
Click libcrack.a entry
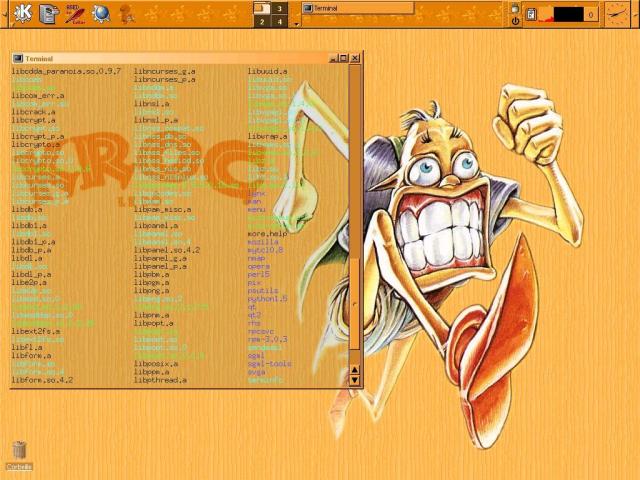coord(33,112)
